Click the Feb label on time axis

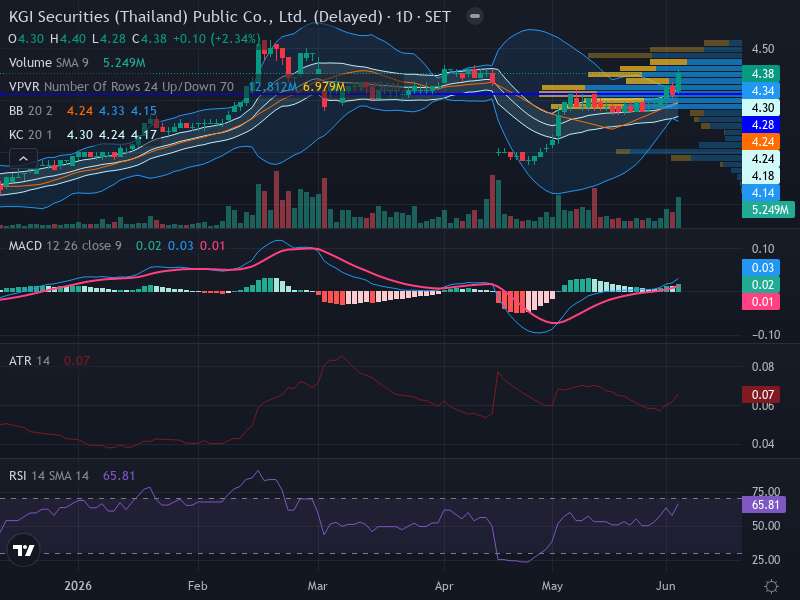[x=197, y=586]
